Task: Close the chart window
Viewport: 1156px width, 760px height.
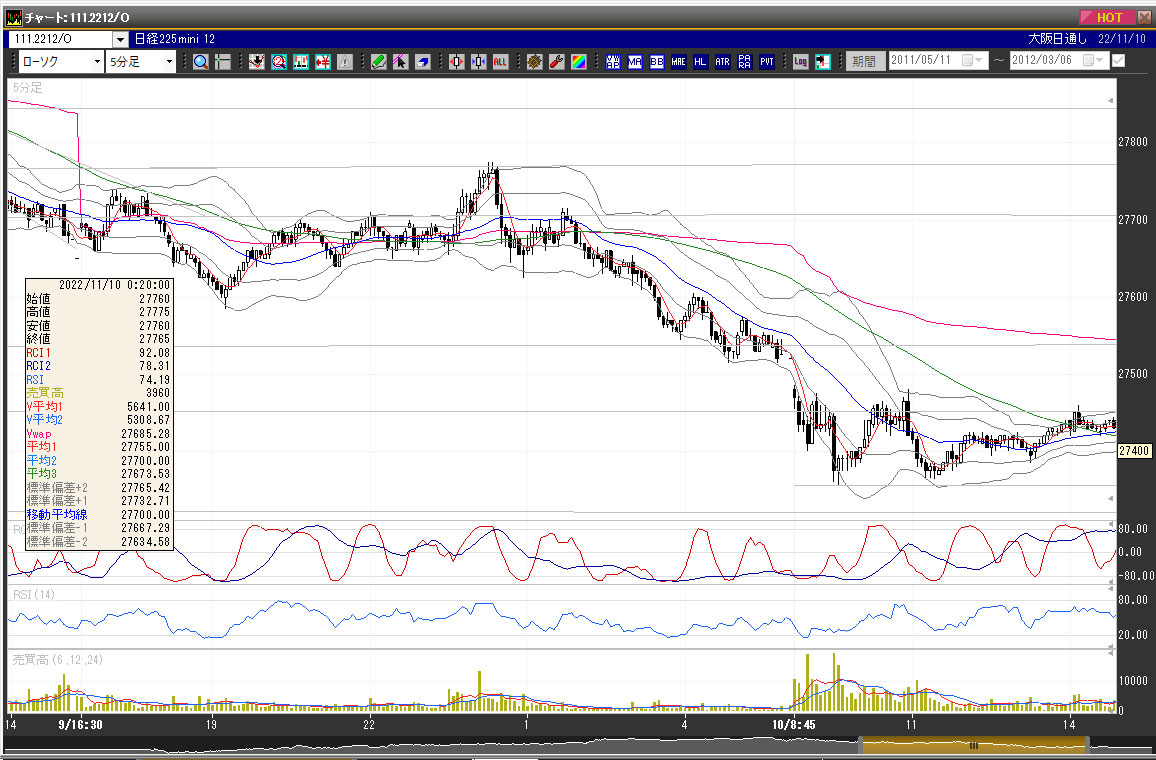Action: [1144, 18]
